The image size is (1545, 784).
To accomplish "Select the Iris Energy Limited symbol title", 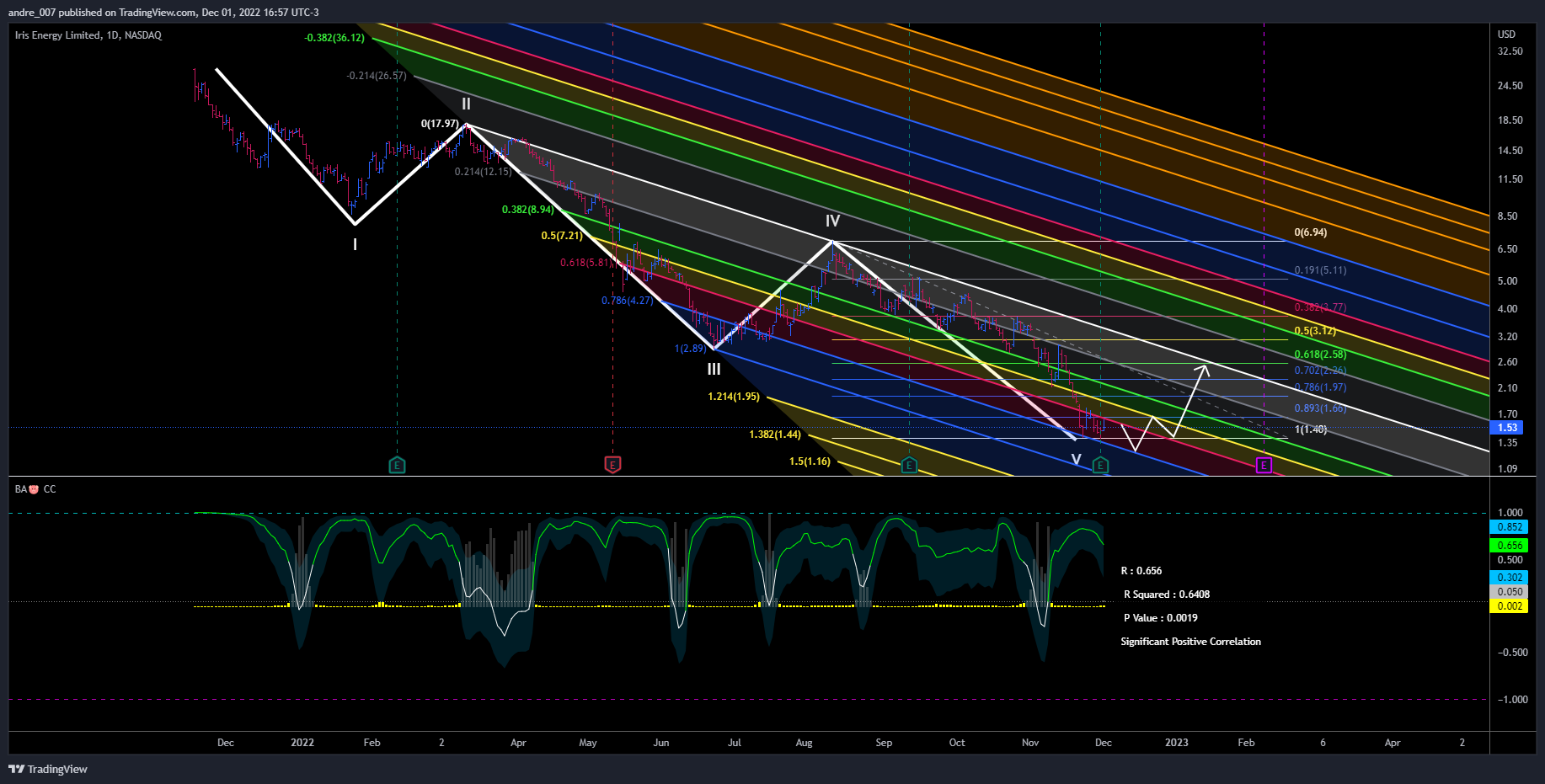I will [x=88, y=35].
